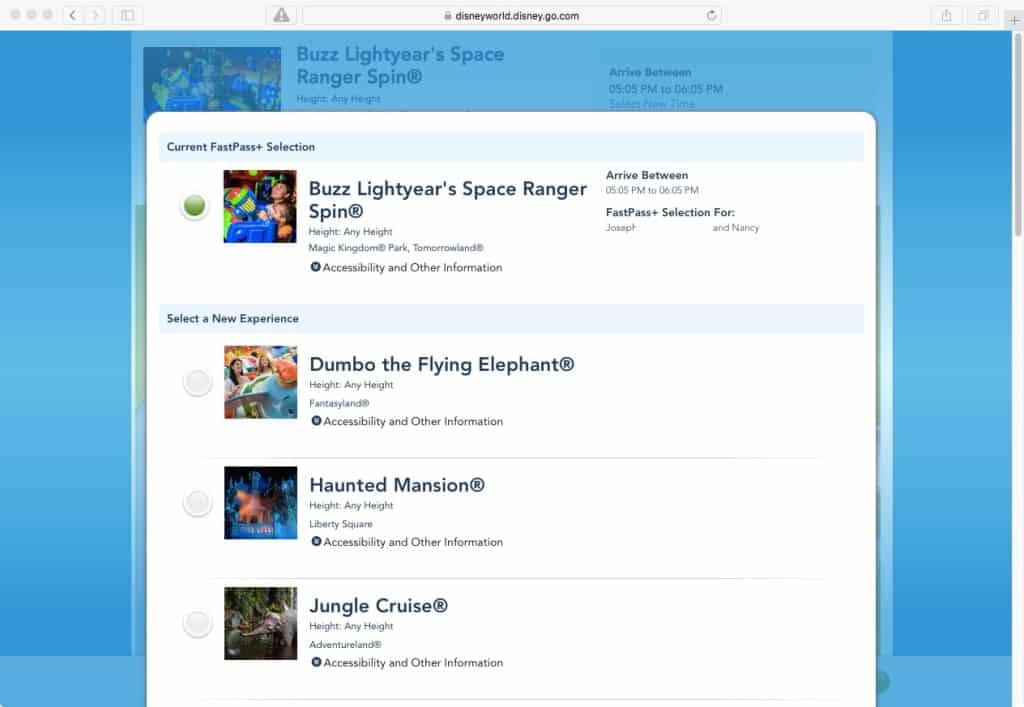Viewport: 1024px width, 707px height.
Task: Reload the page using the refresh icon
Action: pyautogui.click(x=711, y=15)
